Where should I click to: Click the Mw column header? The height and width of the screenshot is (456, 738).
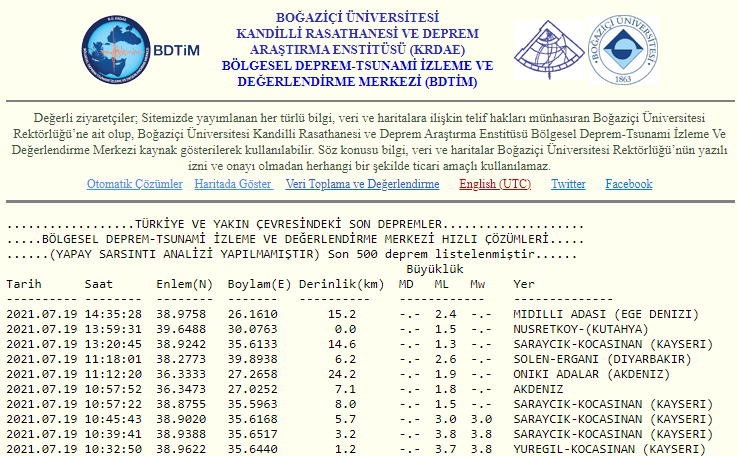pos(477,284)
